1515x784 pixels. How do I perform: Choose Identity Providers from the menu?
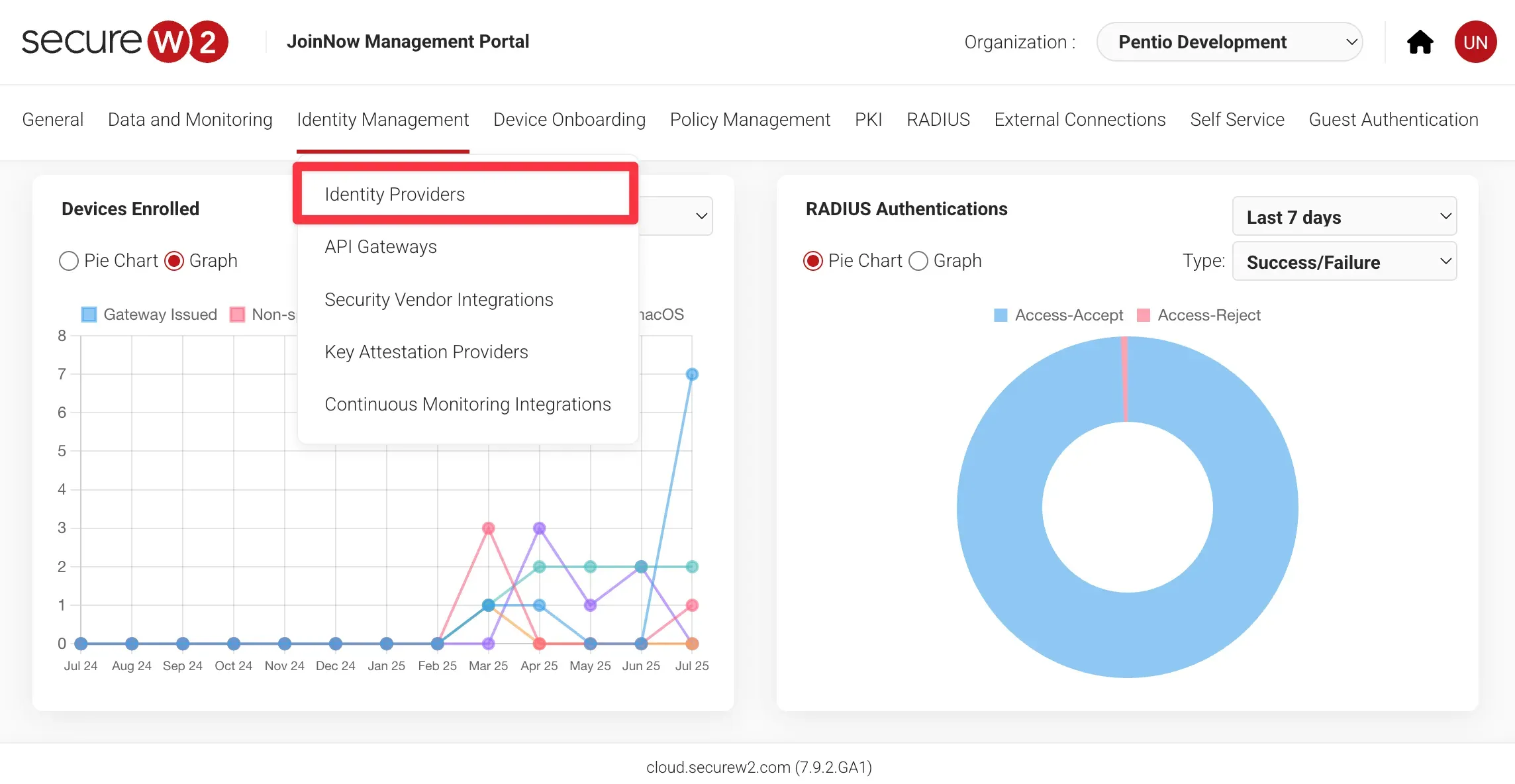tap(395, 194)
